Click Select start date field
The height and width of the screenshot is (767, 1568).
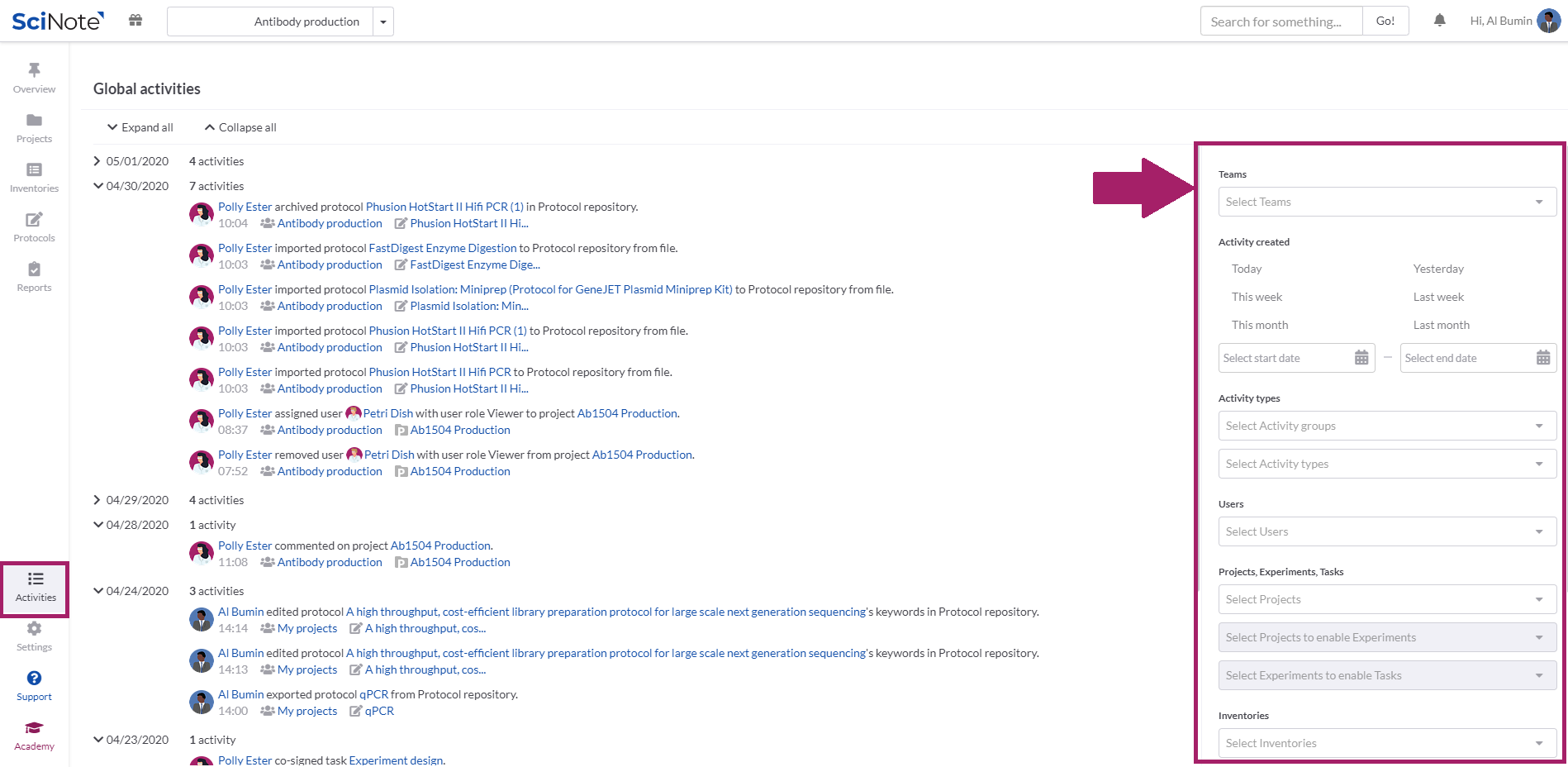click(x=1296, y=358)
